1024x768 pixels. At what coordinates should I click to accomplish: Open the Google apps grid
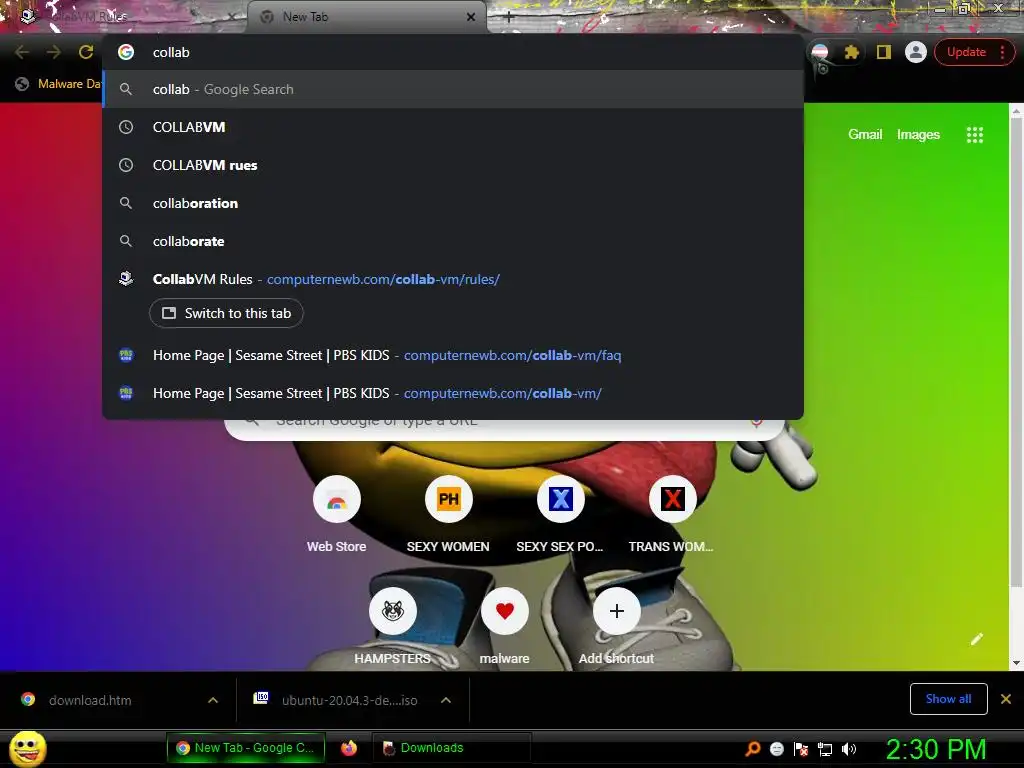(974, 135)
